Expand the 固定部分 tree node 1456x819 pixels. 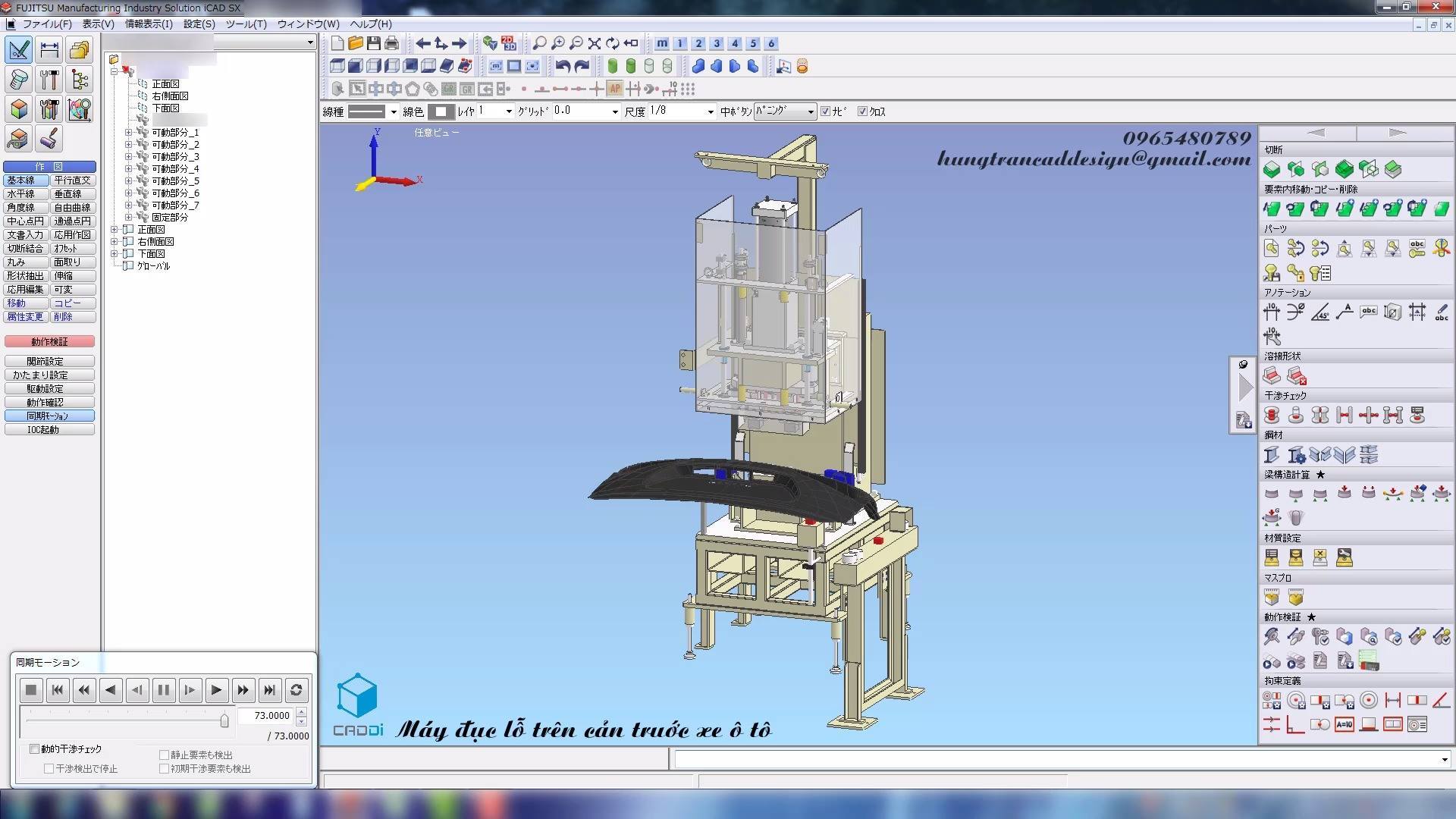[128, 218]
